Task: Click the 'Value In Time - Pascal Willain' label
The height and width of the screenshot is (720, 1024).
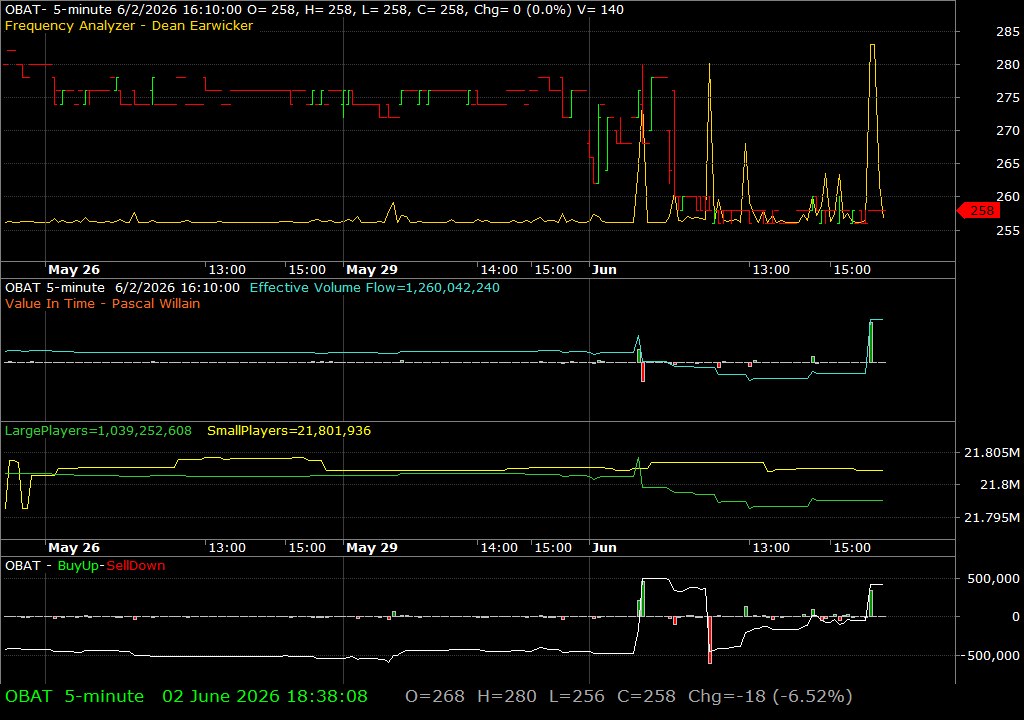Action: (x=103, y=303)
